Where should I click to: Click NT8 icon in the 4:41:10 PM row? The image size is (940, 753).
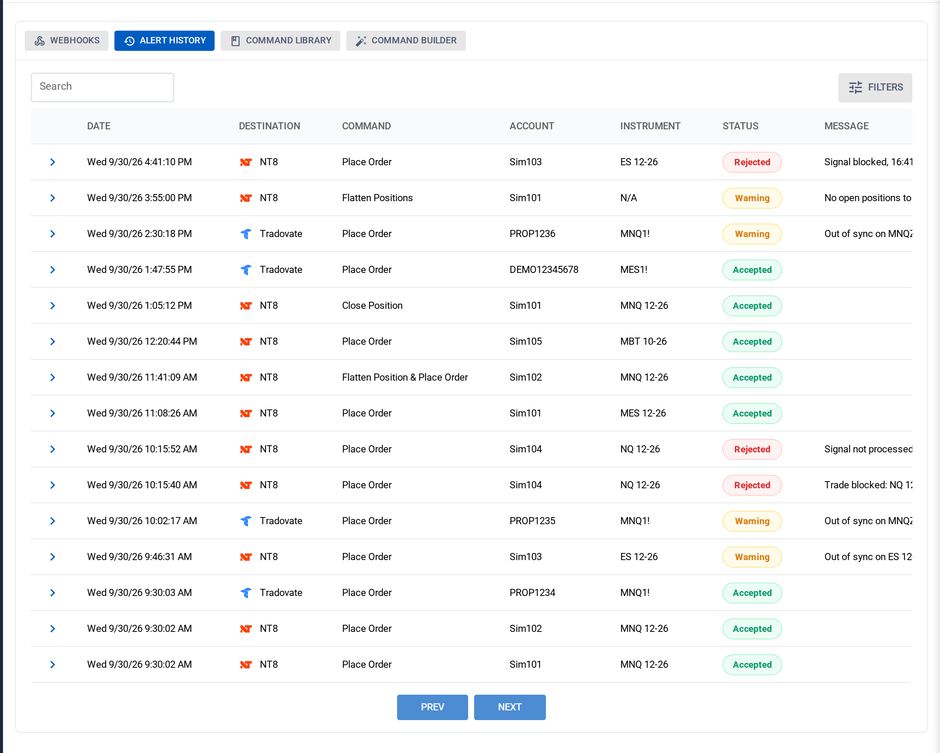coord(246,162)
